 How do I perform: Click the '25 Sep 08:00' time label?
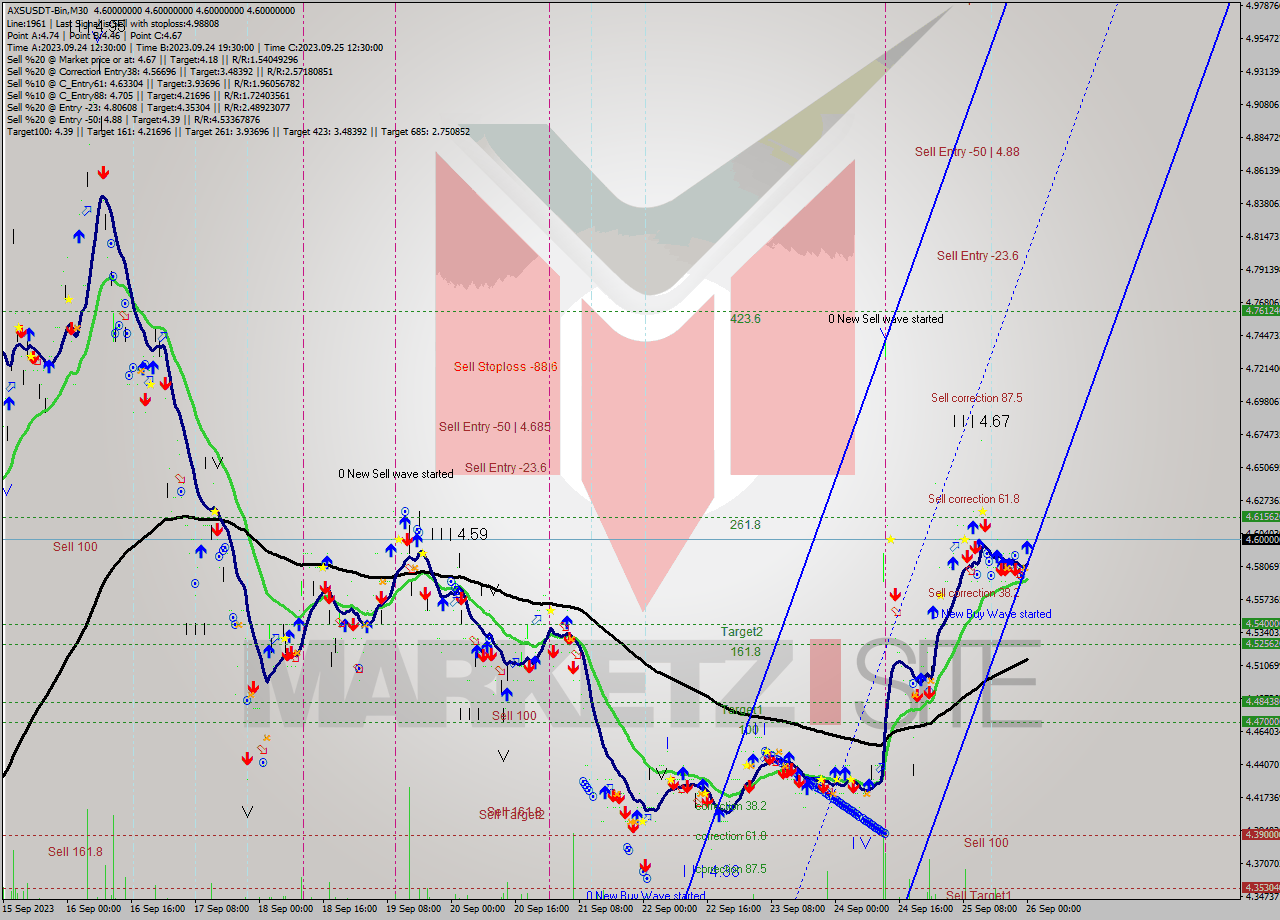(988, 909)
